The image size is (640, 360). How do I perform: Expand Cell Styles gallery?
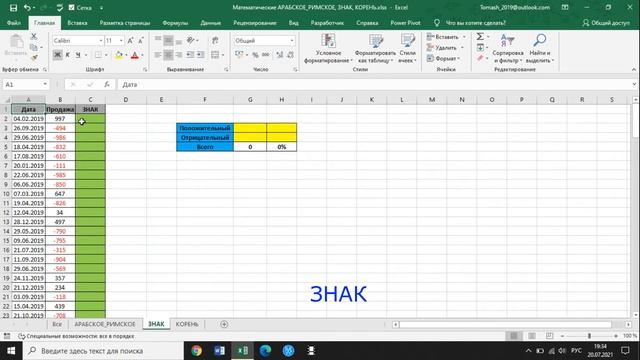pyautogui.click(x=407, y=49)
